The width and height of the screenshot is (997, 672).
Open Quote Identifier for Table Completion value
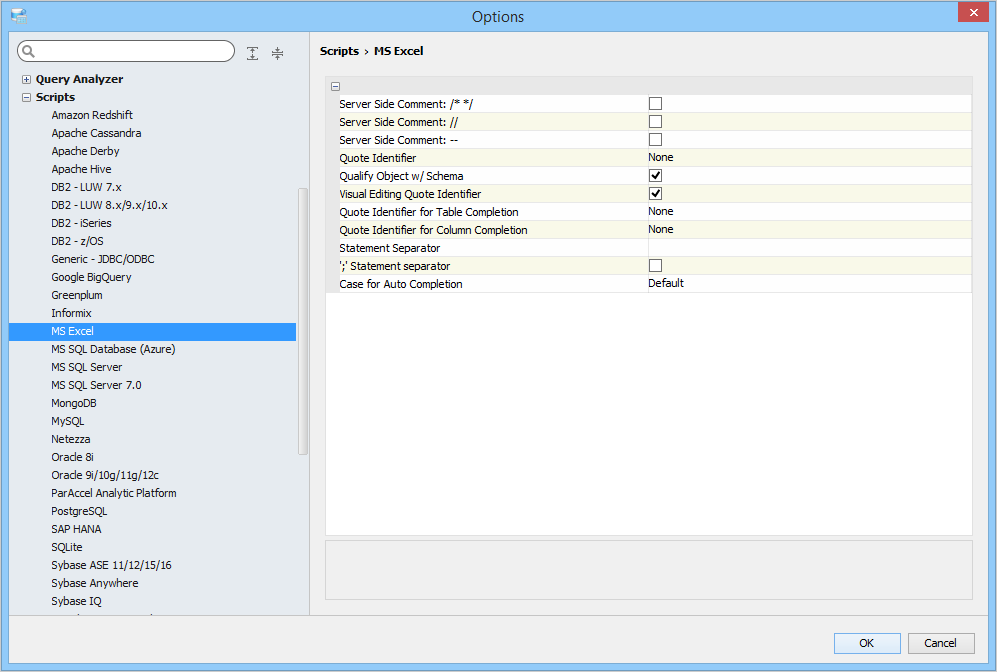point(809,212)
